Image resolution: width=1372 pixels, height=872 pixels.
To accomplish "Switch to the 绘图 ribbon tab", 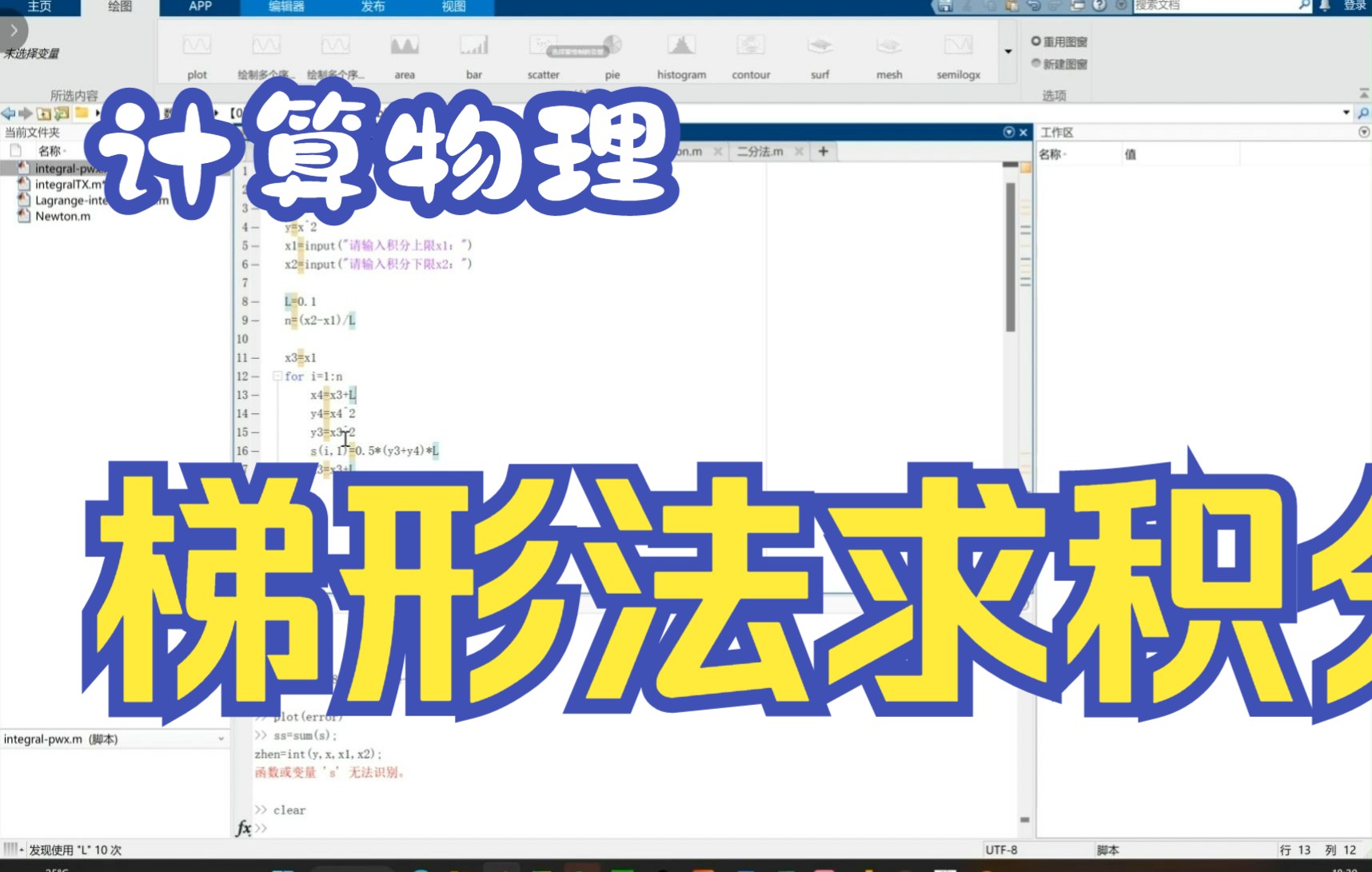I will coord(120,6).
